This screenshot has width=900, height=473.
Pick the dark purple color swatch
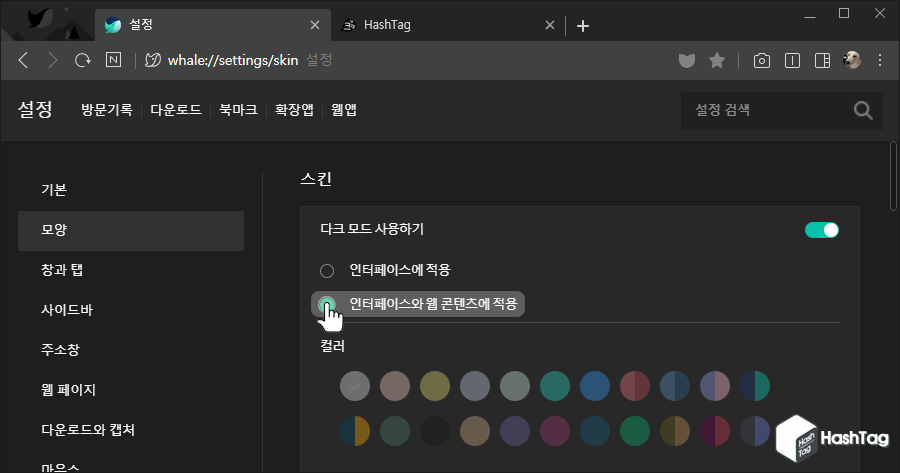coord(515,431)
